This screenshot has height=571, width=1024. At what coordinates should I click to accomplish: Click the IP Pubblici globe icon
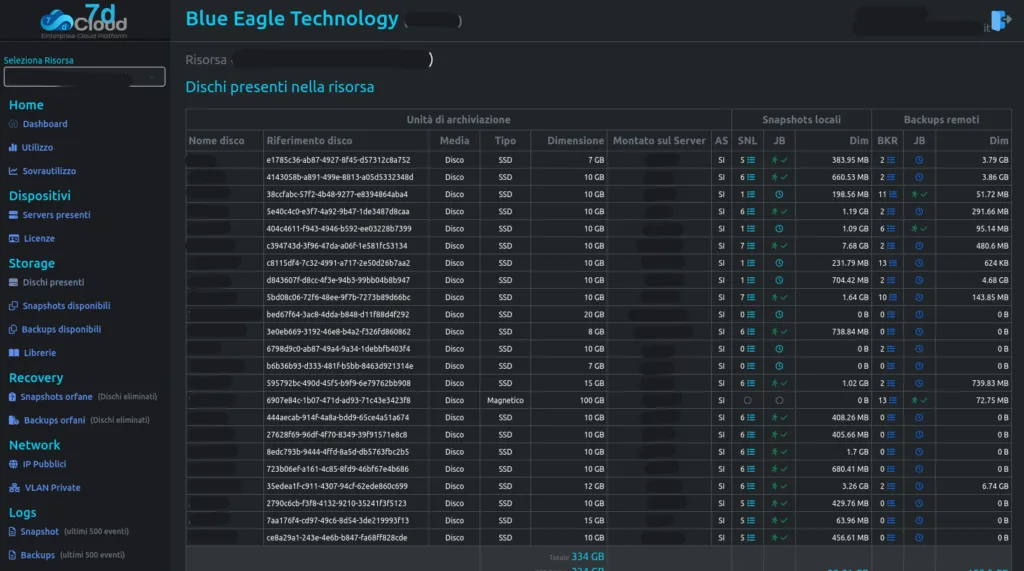click(13, 464)
